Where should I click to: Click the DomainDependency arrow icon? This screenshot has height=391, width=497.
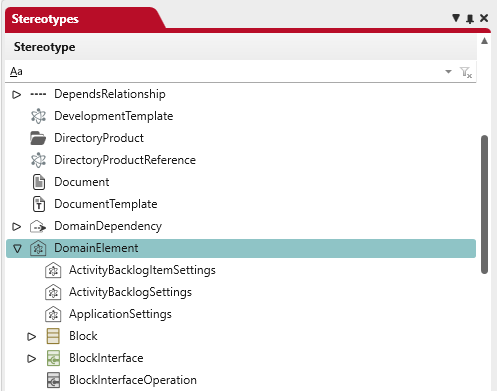[38, 227]
